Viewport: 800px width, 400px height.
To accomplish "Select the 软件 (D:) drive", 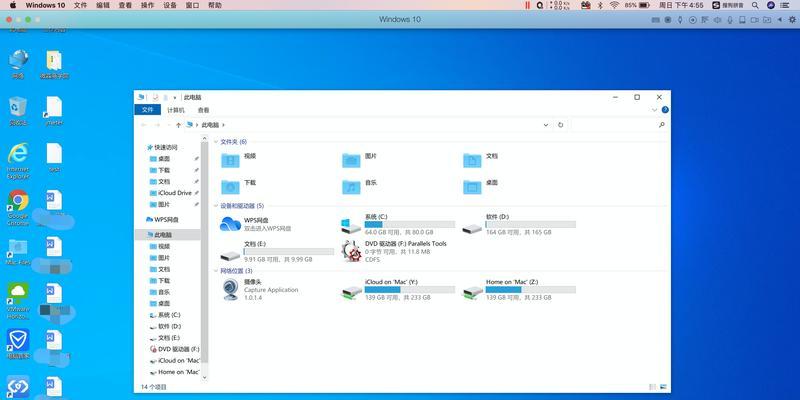I will pyautogui.click(x=519, y=224).
